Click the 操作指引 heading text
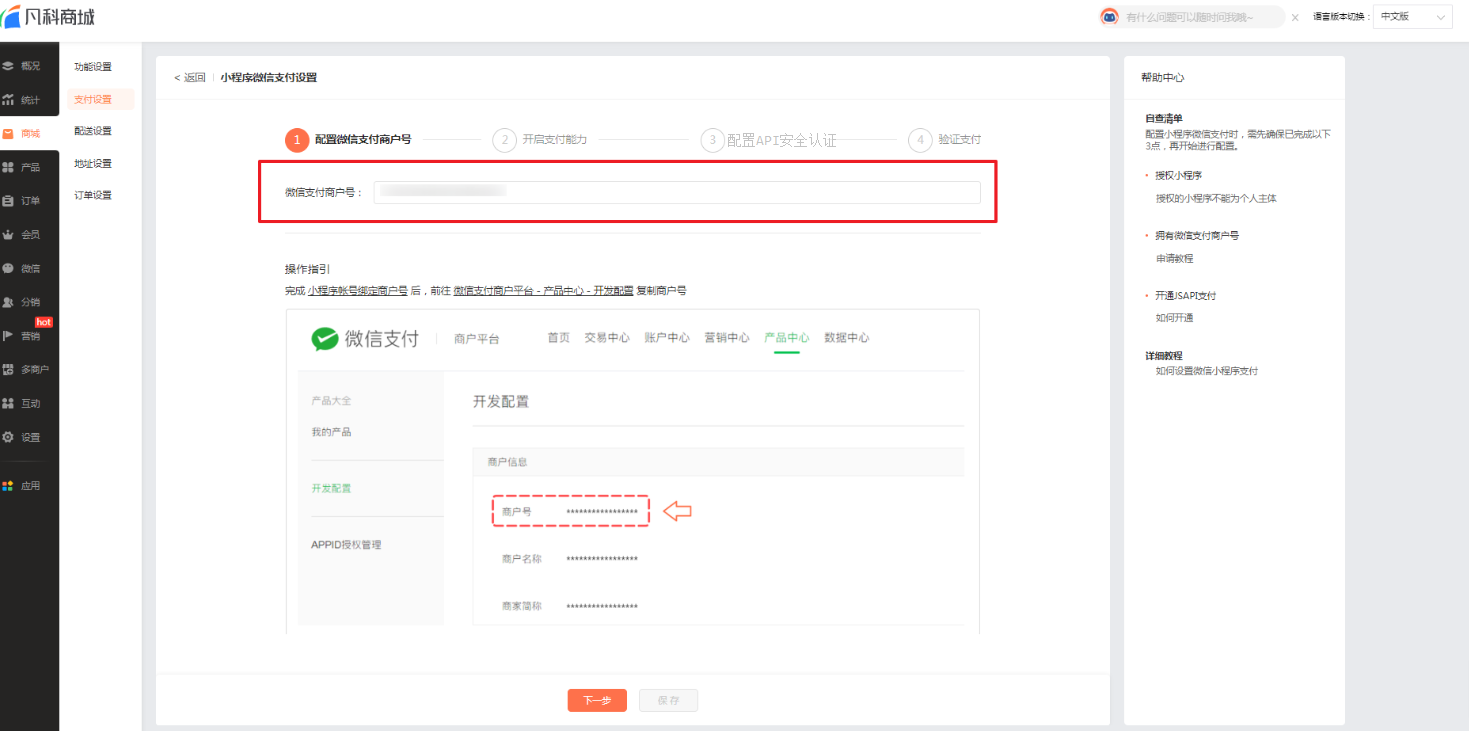 tap(307, 269)
